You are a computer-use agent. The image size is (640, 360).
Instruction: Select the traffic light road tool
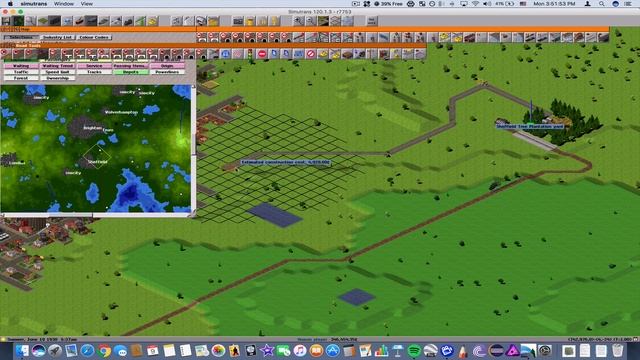coord(250,54)
